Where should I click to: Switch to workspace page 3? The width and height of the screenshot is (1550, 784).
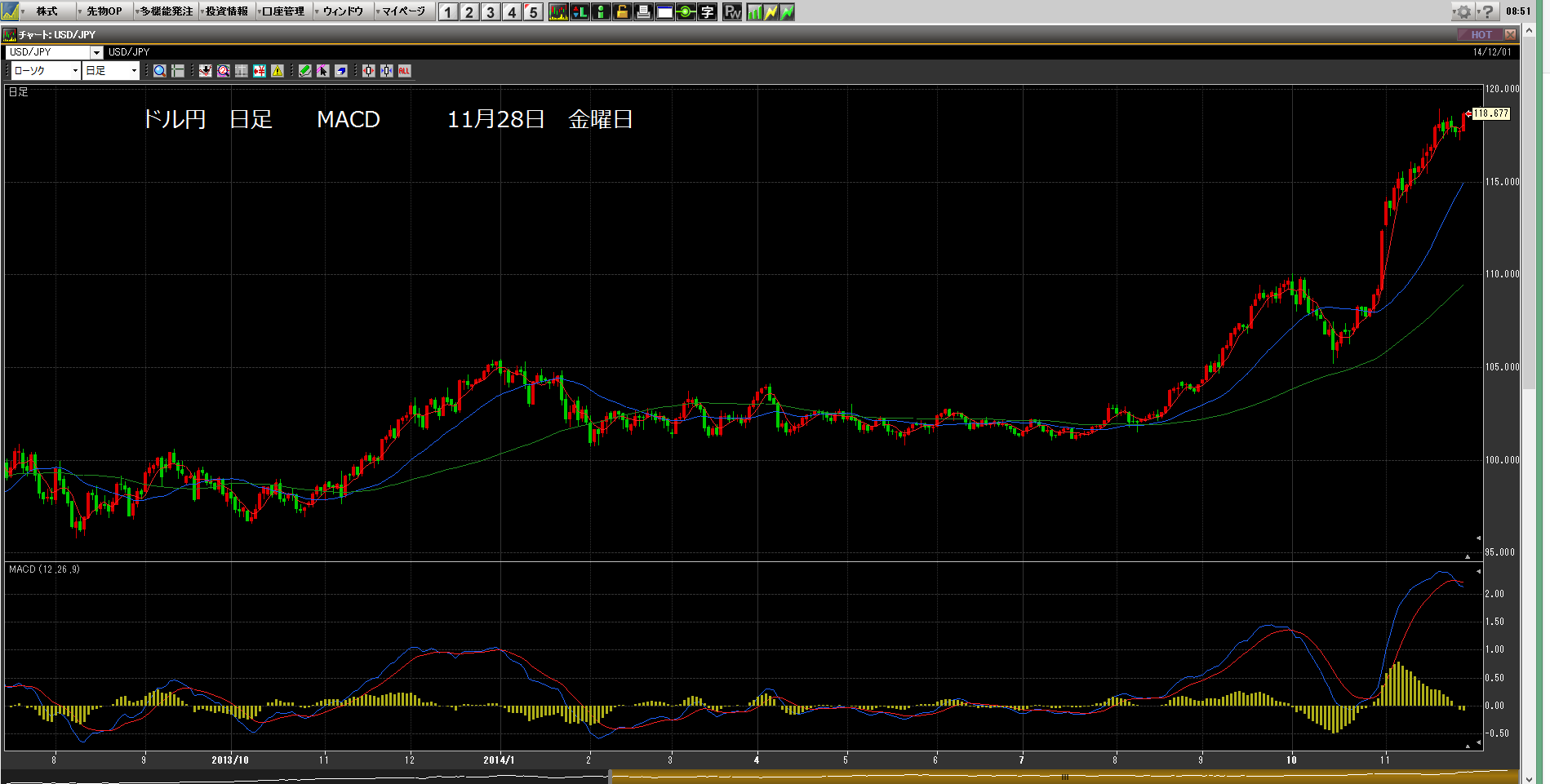coord(491,12)
